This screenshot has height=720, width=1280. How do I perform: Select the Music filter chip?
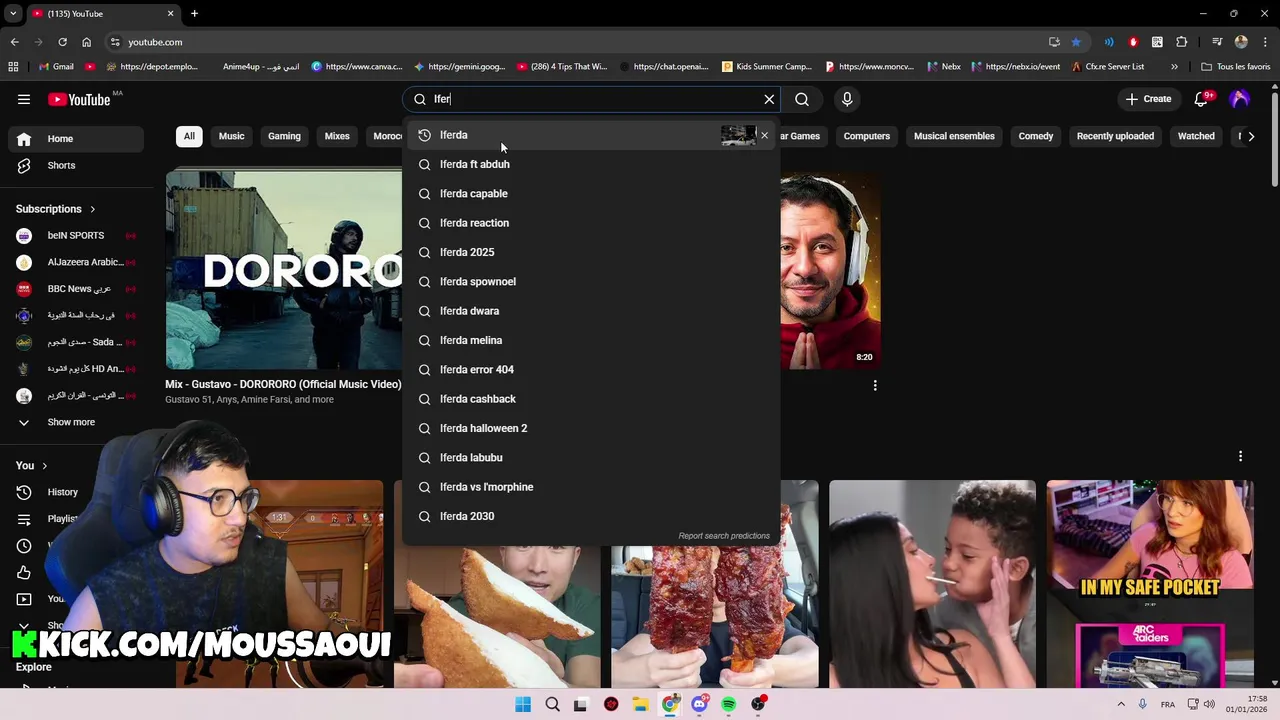(x=231, y=136)
